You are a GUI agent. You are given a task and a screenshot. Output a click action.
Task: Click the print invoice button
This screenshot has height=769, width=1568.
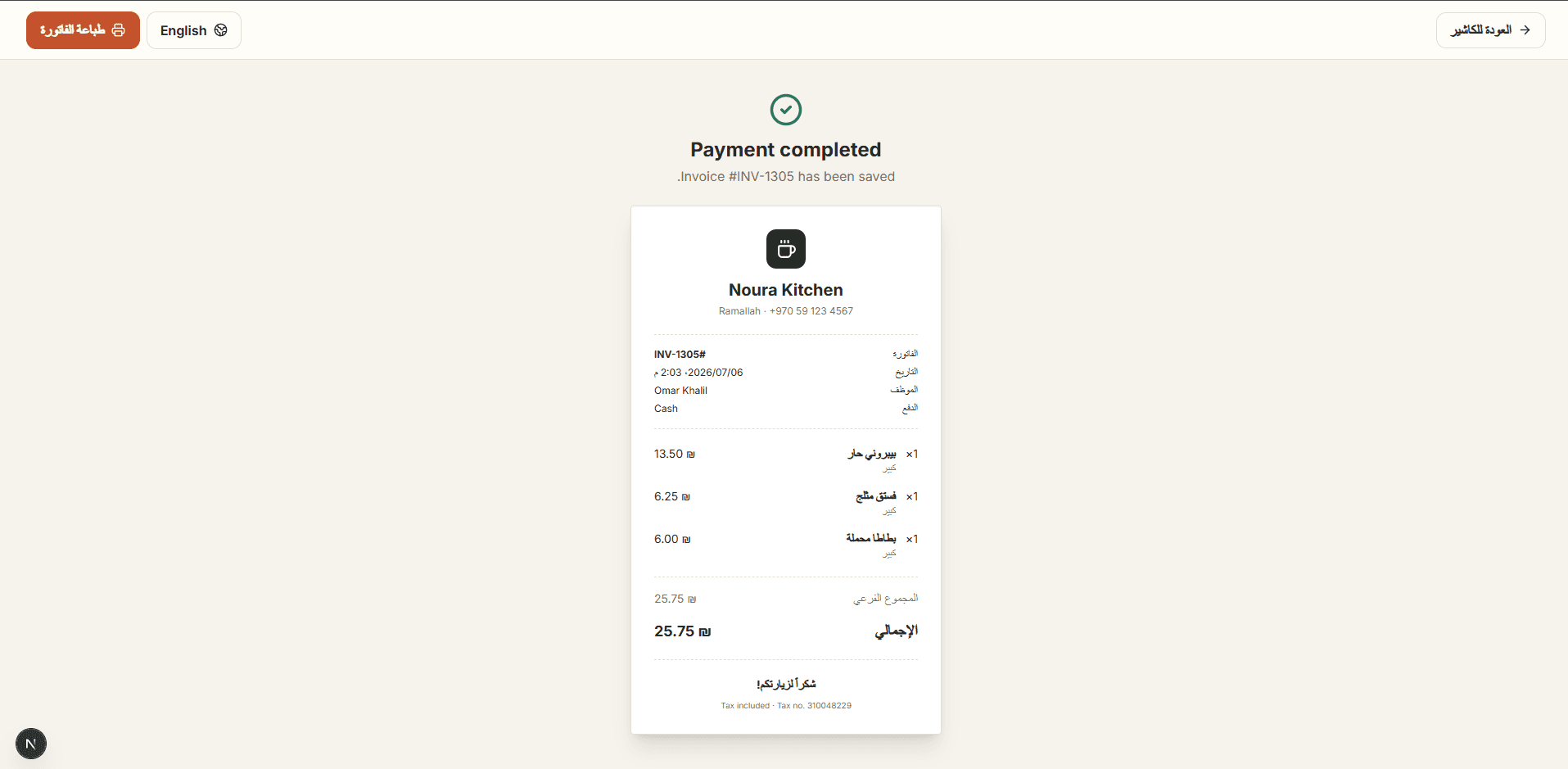tap(83, 30)
